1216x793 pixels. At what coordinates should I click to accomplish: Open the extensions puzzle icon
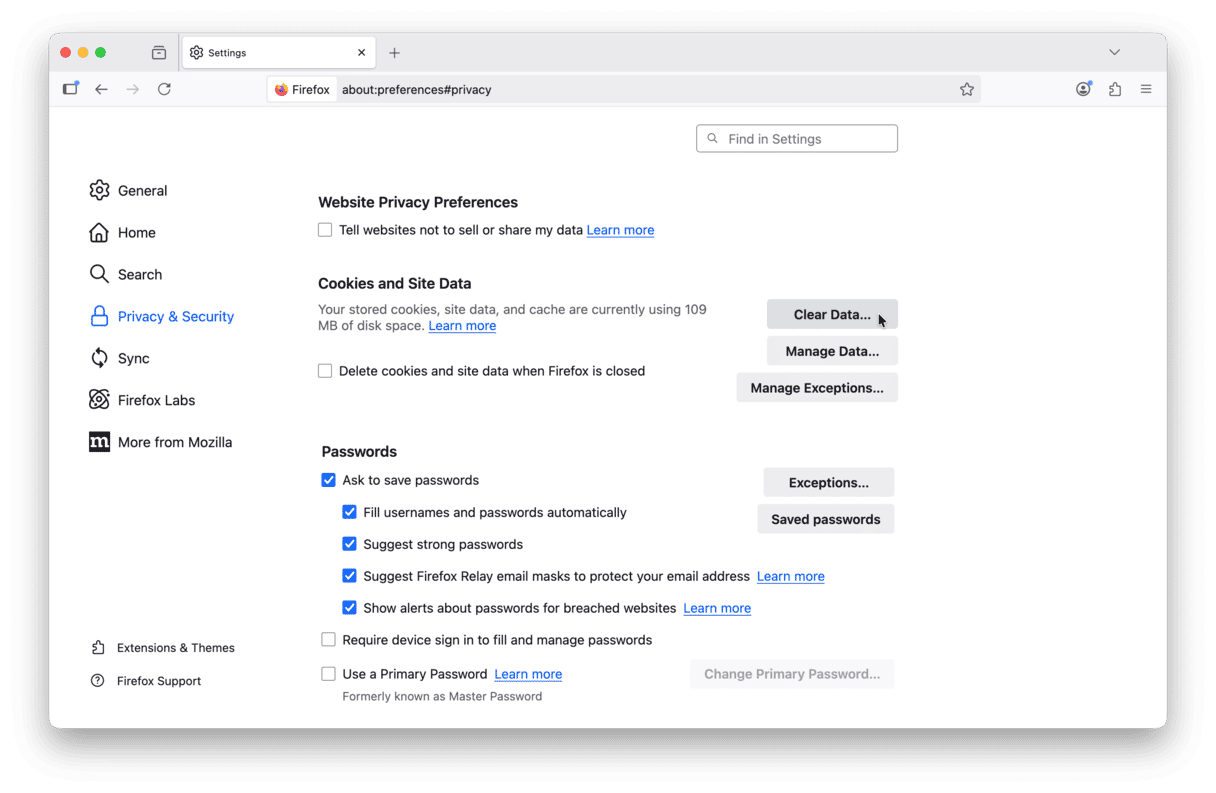(x=1114, y=89)
